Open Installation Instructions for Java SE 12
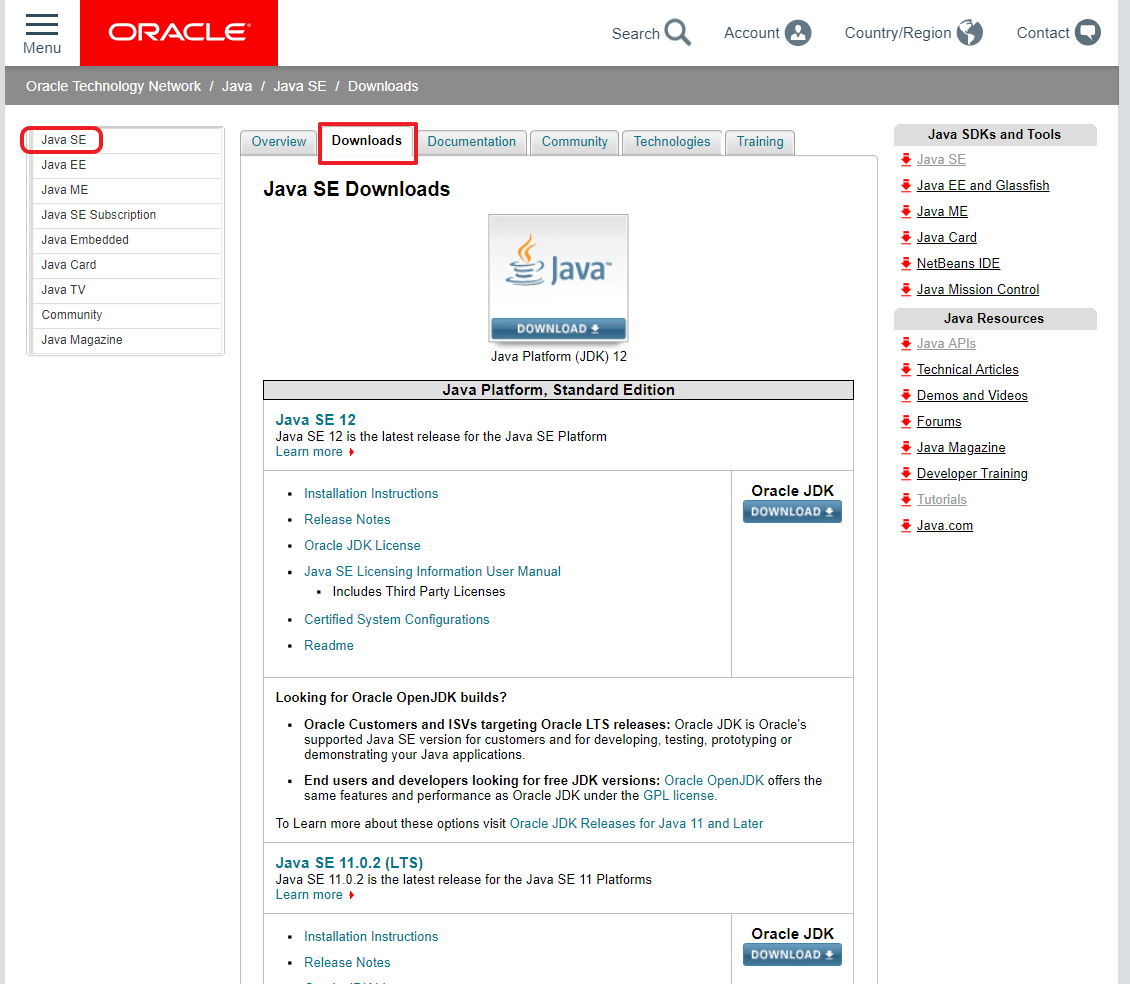The image size is (1130, 984). tap(371, 494)
